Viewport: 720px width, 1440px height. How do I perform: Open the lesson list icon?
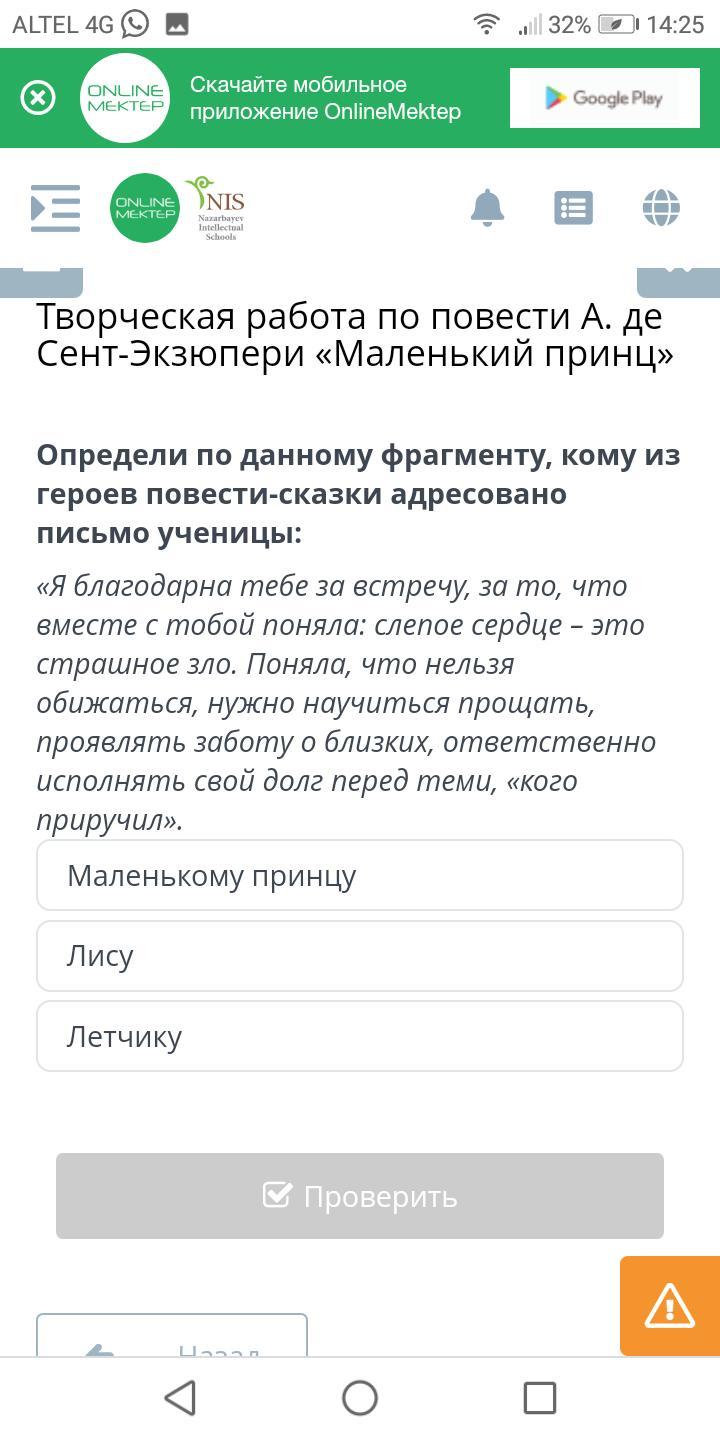573,208
